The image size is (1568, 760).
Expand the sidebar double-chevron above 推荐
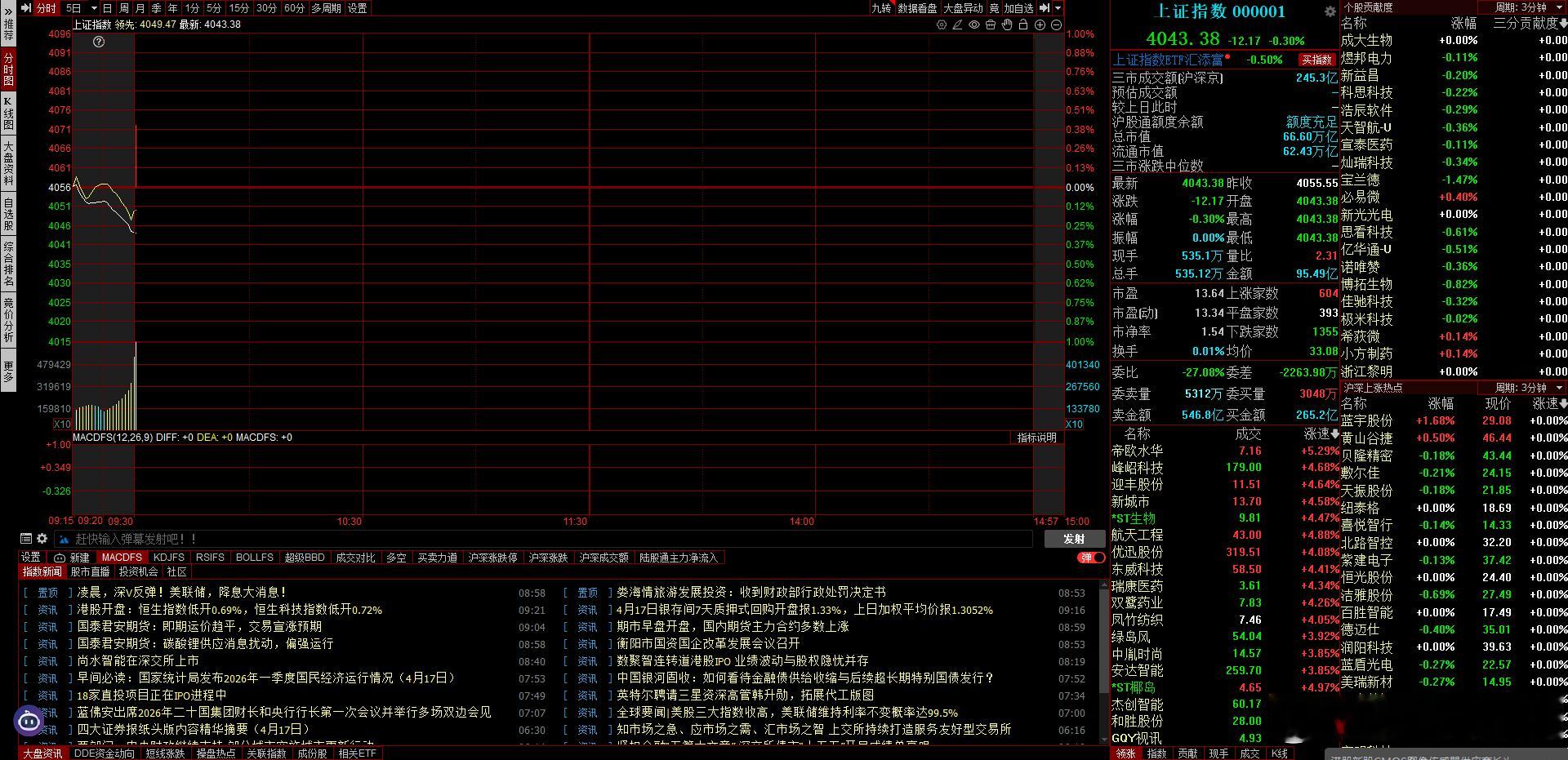pos(9,11)
